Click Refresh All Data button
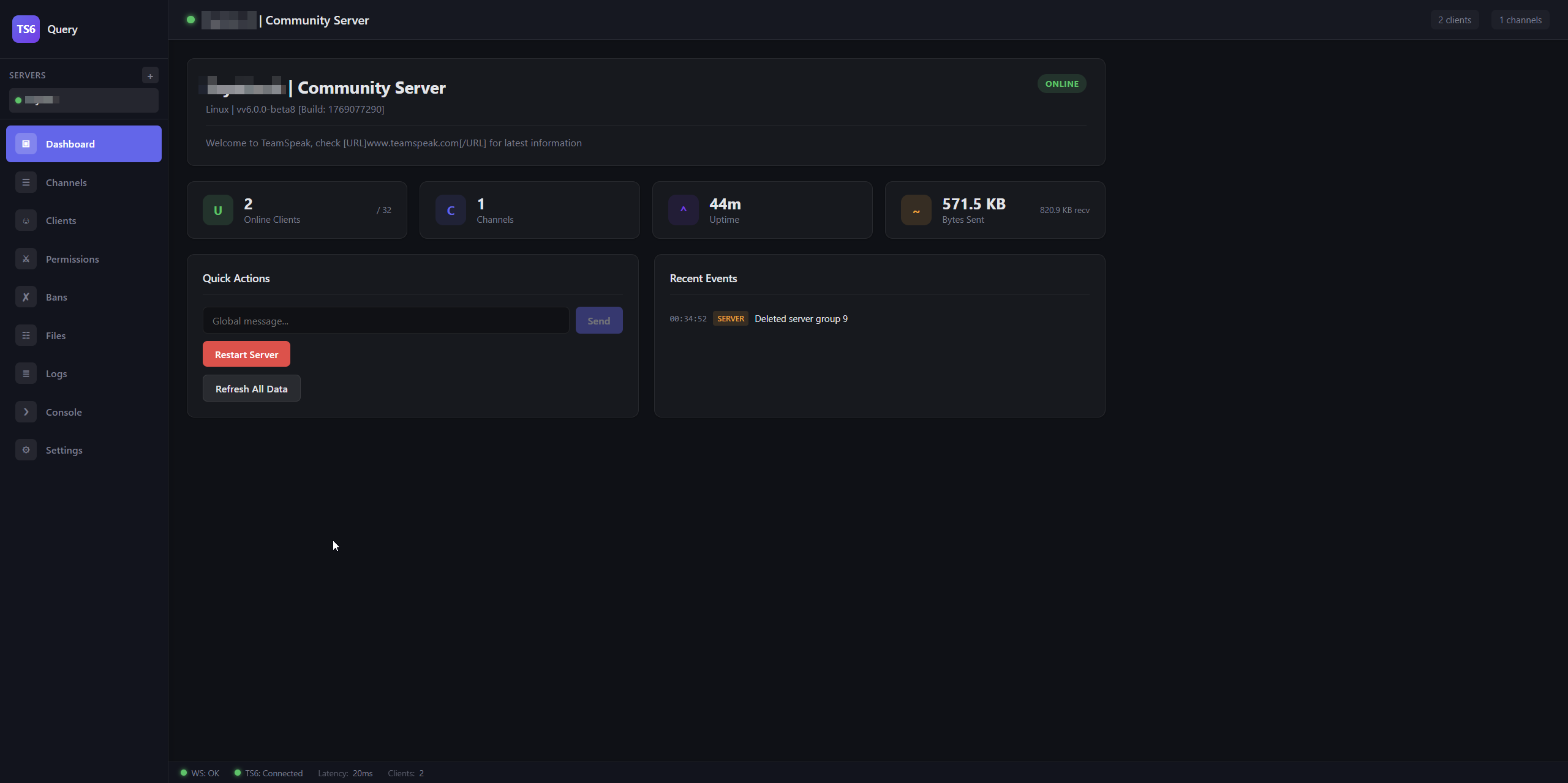This screenshot has height=783, width=1568. pyautogui.click(x=251, y=389)
